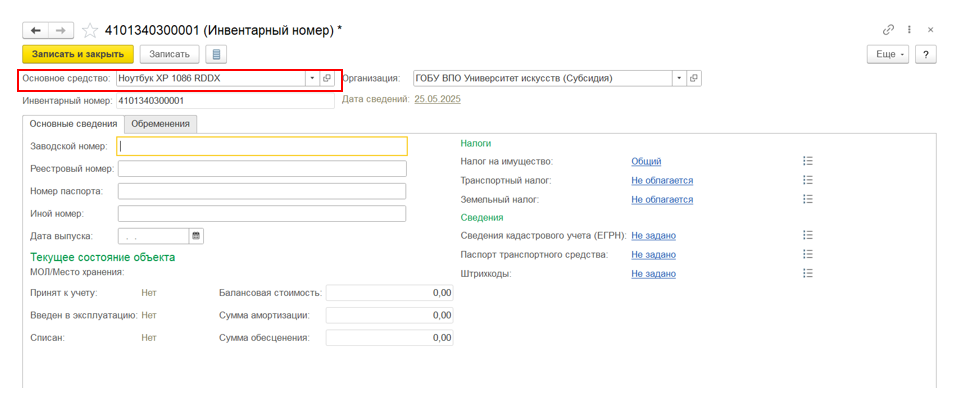The height and width of the screenshot is (408, 960).
Task: Go back with the left arrow button
Action: (36, 30)
